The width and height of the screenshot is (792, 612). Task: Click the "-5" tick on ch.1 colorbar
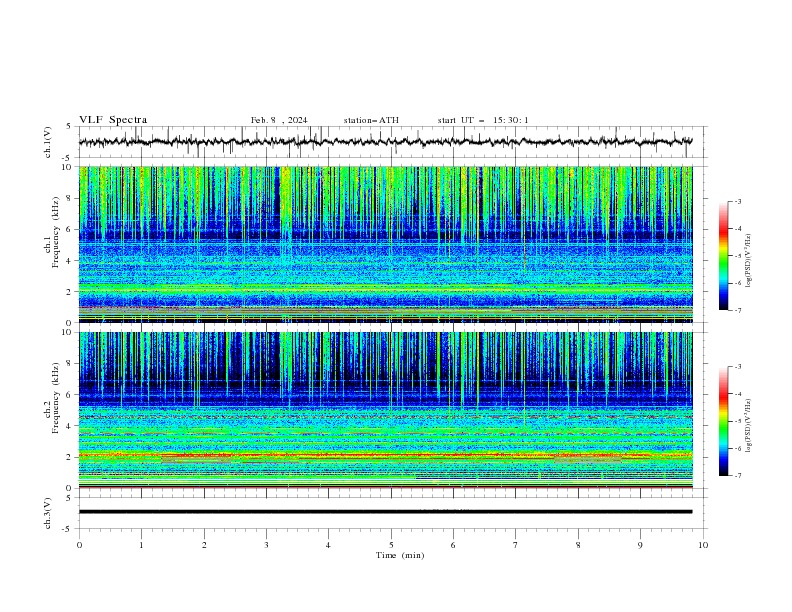pyautogui.click(x=737, y=256)
